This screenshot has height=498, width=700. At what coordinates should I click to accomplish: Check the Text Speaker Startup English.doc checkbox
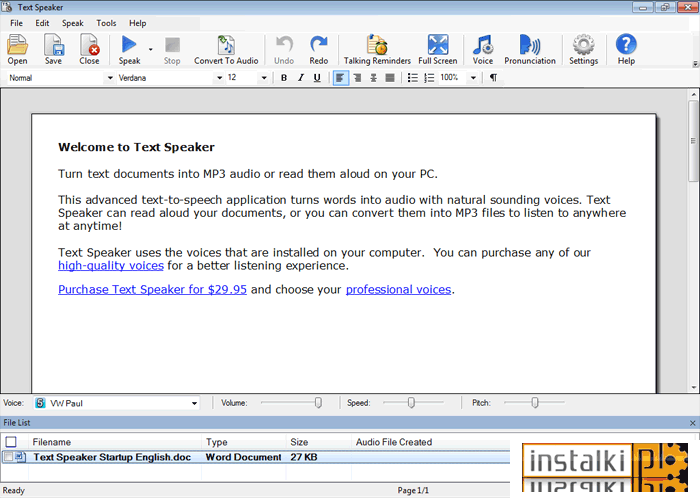pyautogui.click(x=8, y=456)
